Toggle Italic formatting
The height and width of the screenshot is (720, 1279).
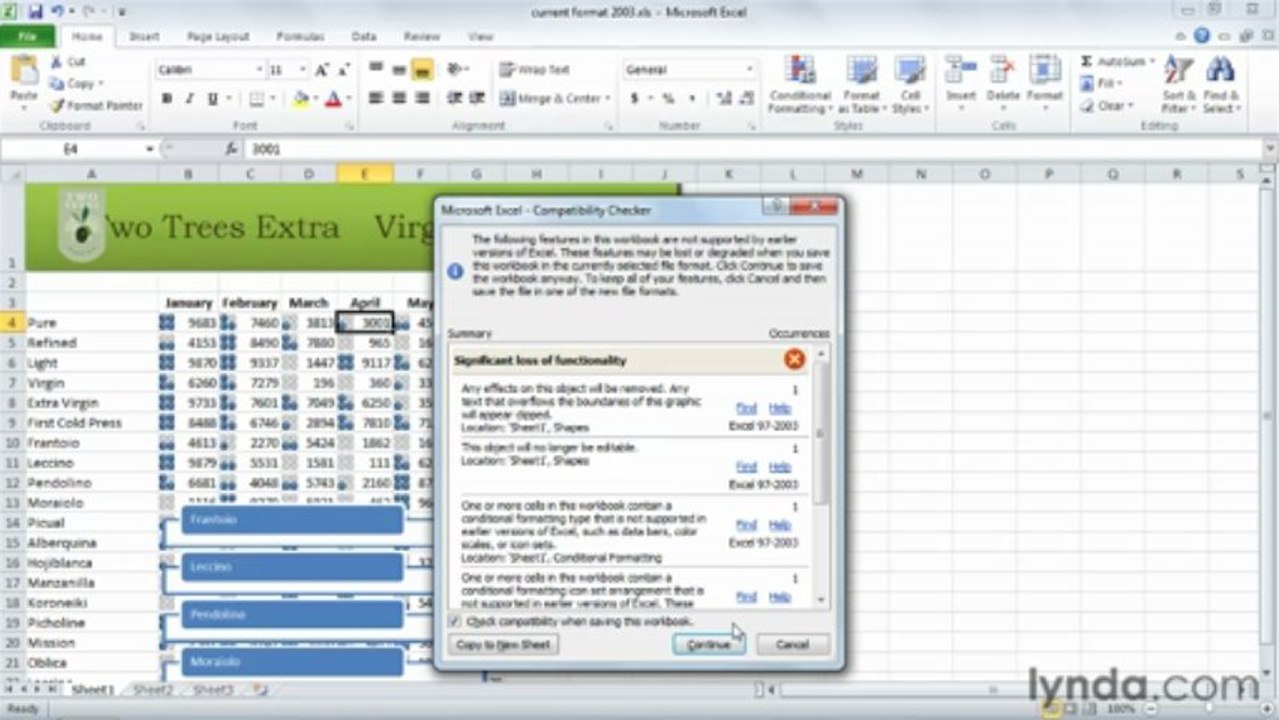pos(190,99)
